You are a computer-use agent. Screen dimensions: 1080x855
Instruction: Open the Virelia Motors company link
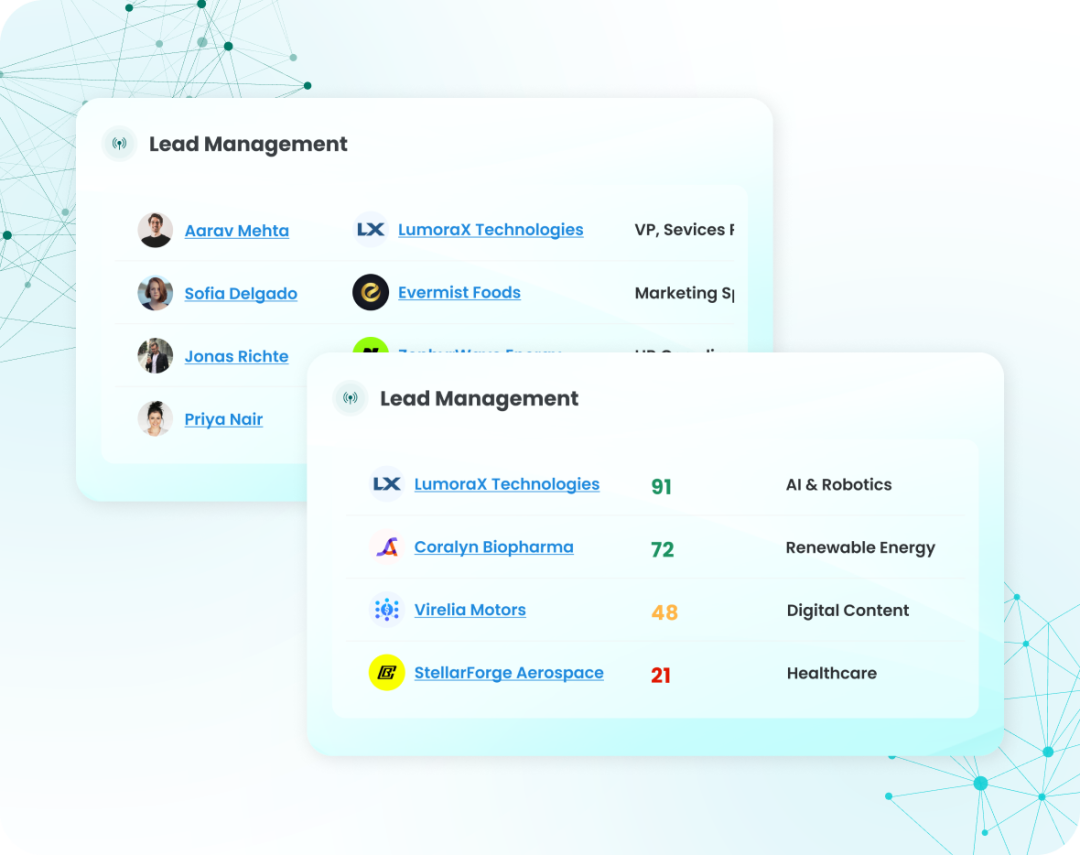click(470, 610)
